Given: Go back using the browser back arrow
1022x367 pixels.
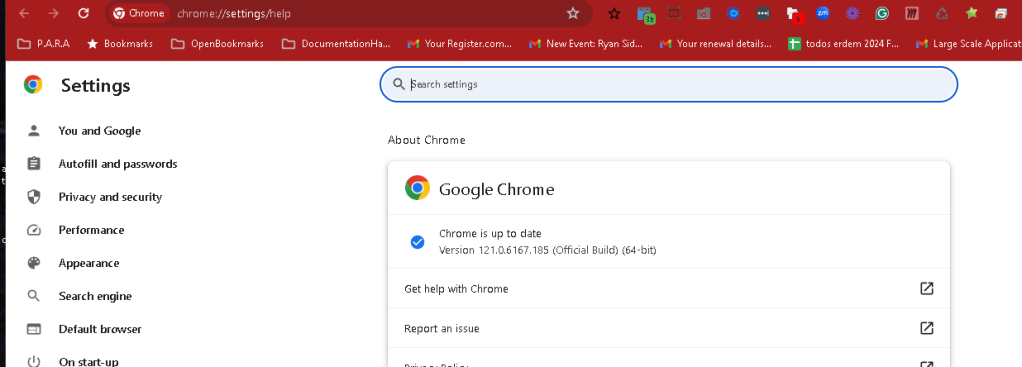Looking at the screenshot, I should pyautogui.click(x=24, y=13).
